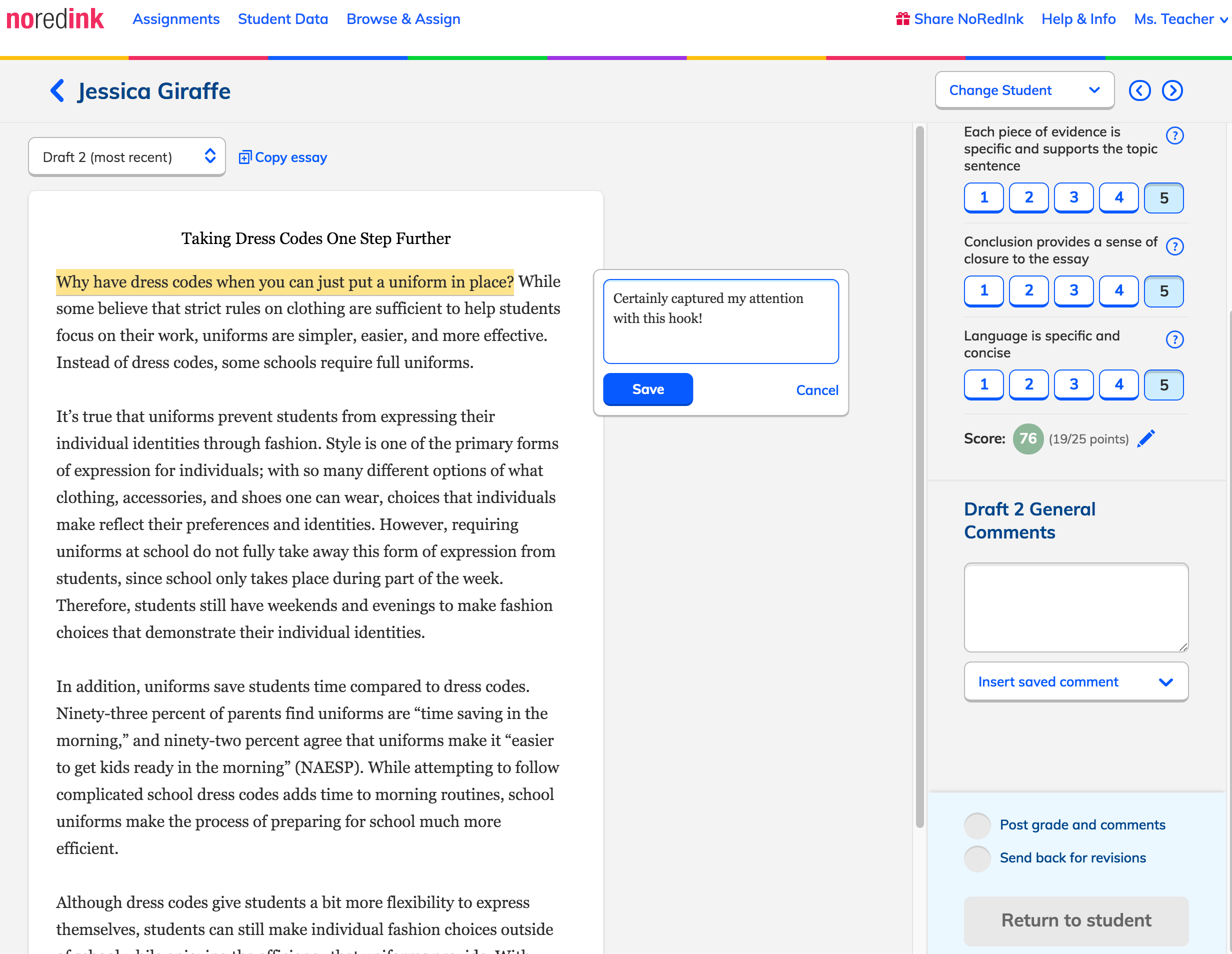Select Post grade and comments option

click(x=977, y=825)
